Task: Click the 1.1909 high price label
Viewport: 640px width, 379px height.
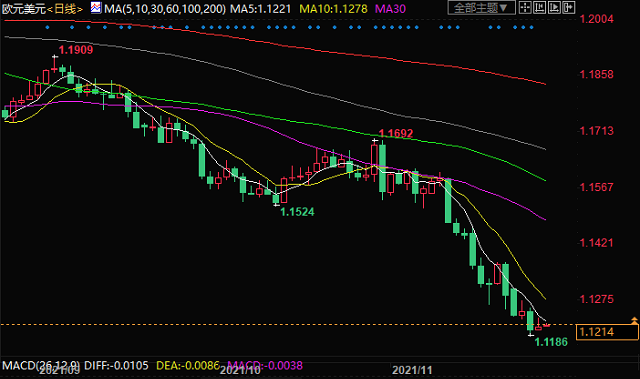Action: click(x=76, y=50)
